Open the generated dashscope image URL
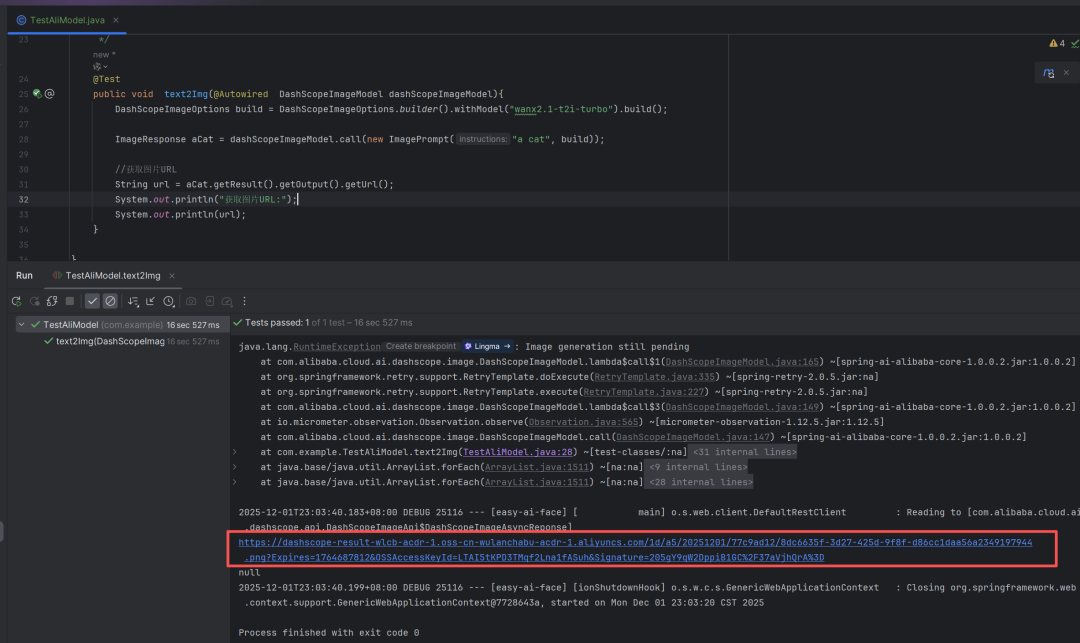 tap(634, 542)
